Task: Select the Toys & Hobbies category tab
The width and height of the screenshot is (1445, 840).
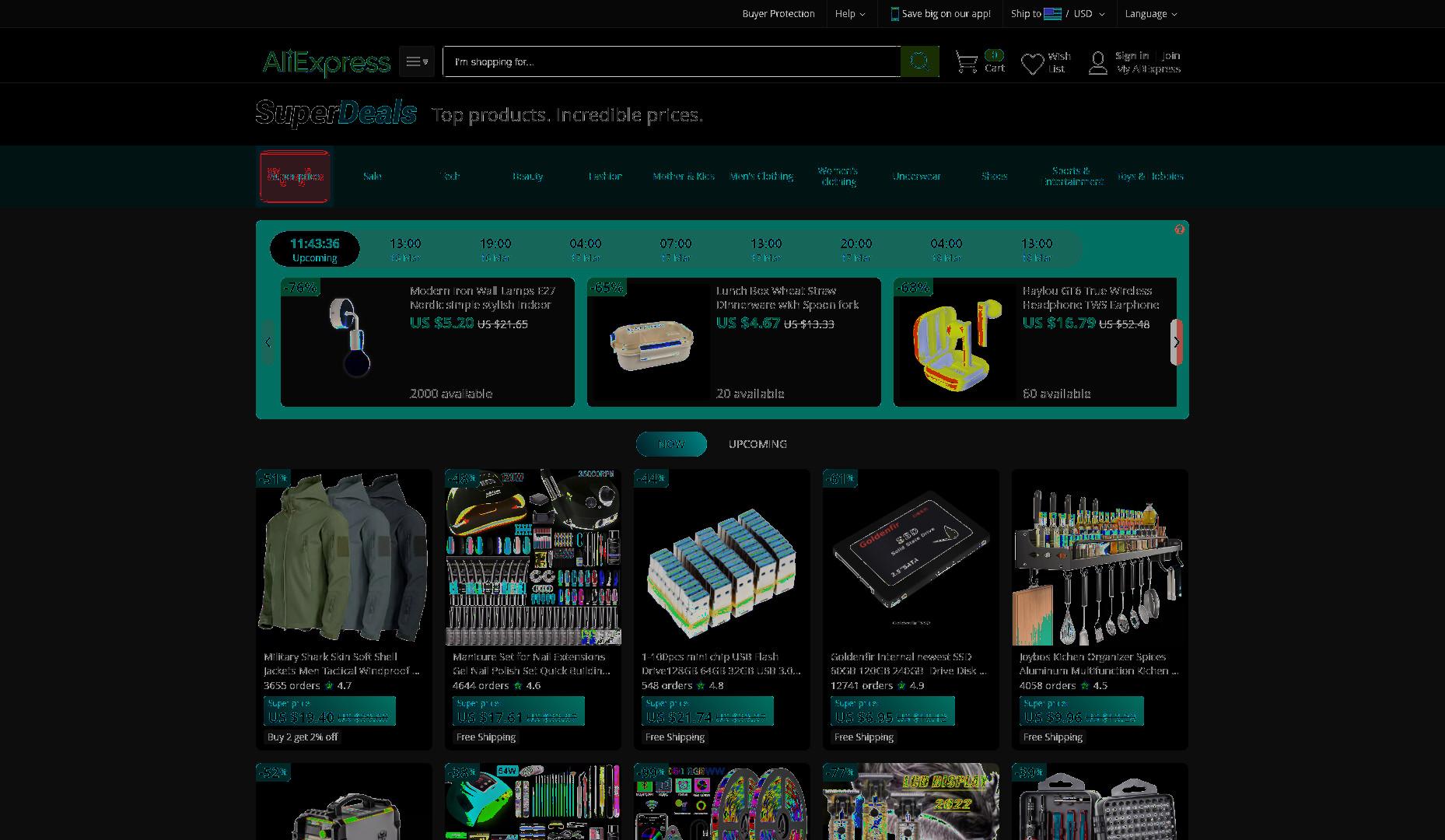Action: 1150,177
